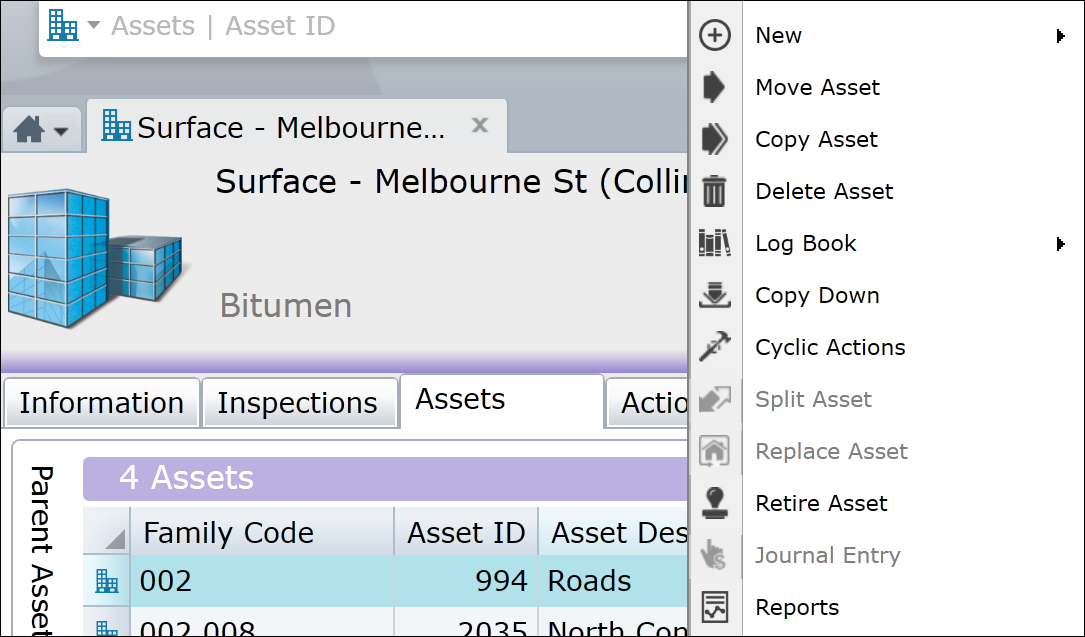
Task: Expand the Log Book submenu arrow
Action: [x=1061, y=243]
